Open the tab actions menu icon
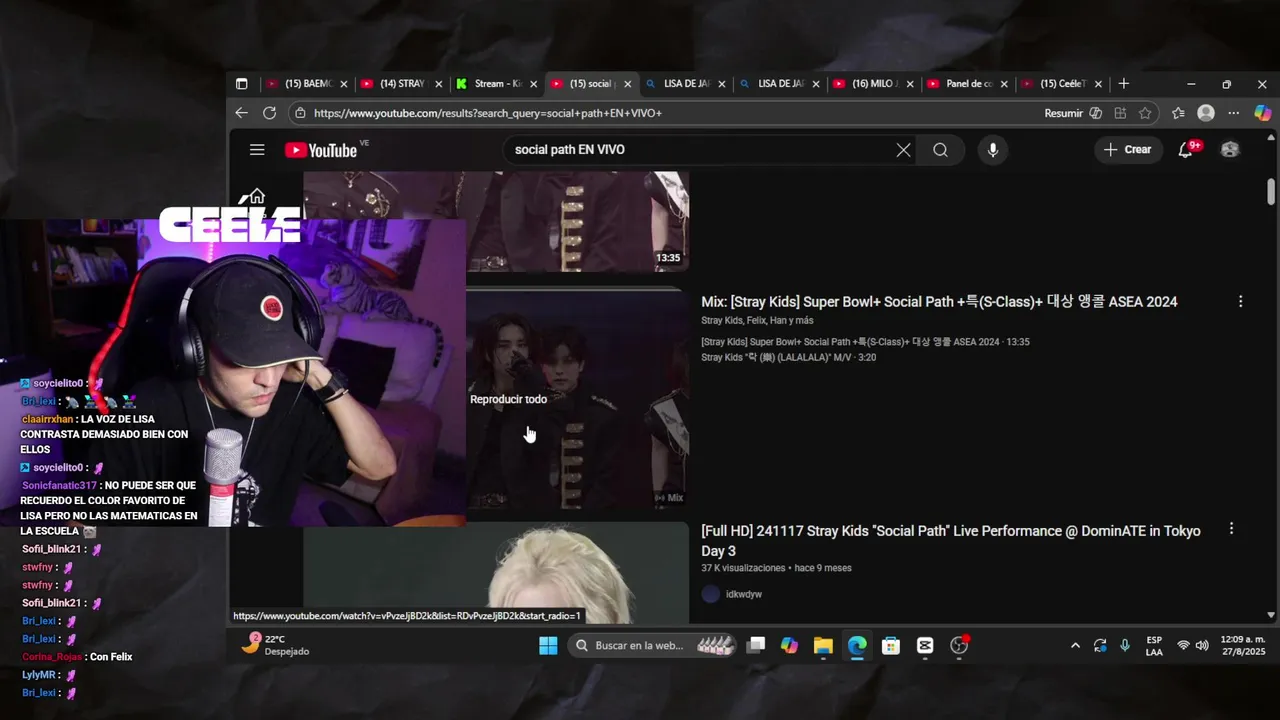Viewport: 1280px width, 720px height. pos(241,84)
